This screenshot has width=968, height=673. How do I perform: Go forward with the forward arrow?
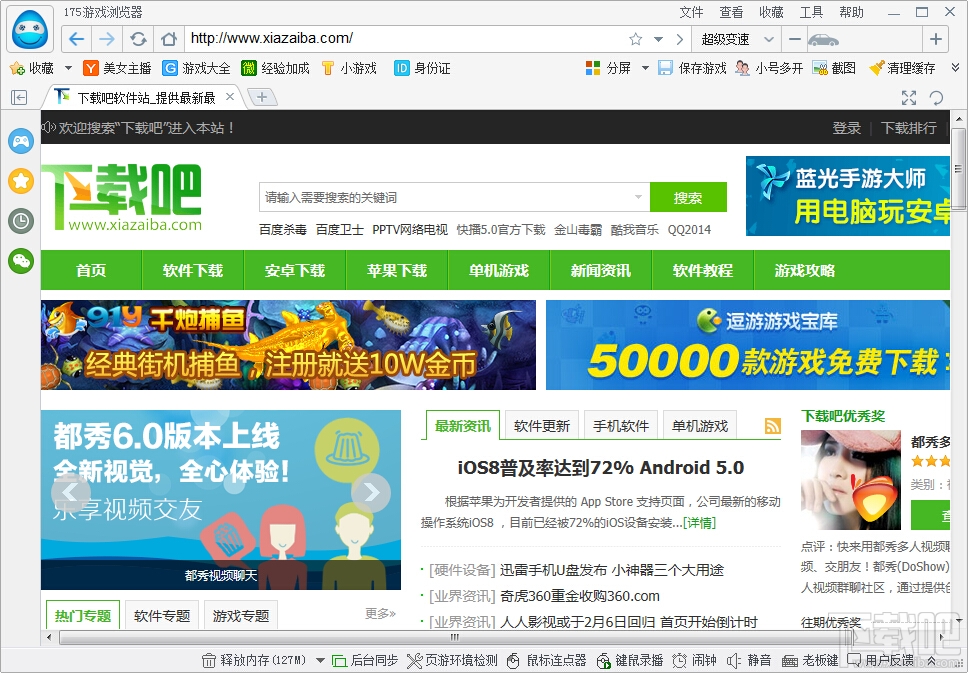(107, 39)
